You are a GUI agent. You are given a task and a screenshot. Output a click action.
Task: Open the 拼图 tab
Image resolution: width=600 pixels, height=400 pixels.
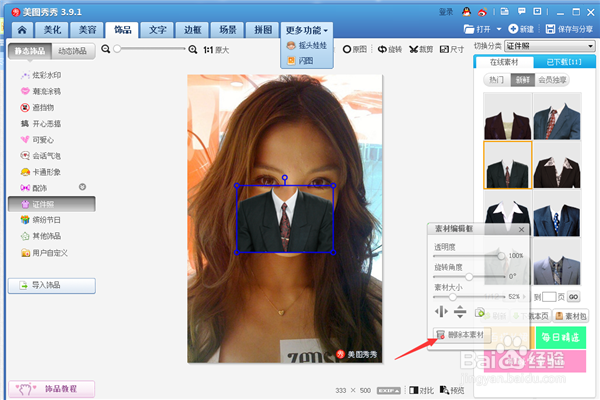263,30
